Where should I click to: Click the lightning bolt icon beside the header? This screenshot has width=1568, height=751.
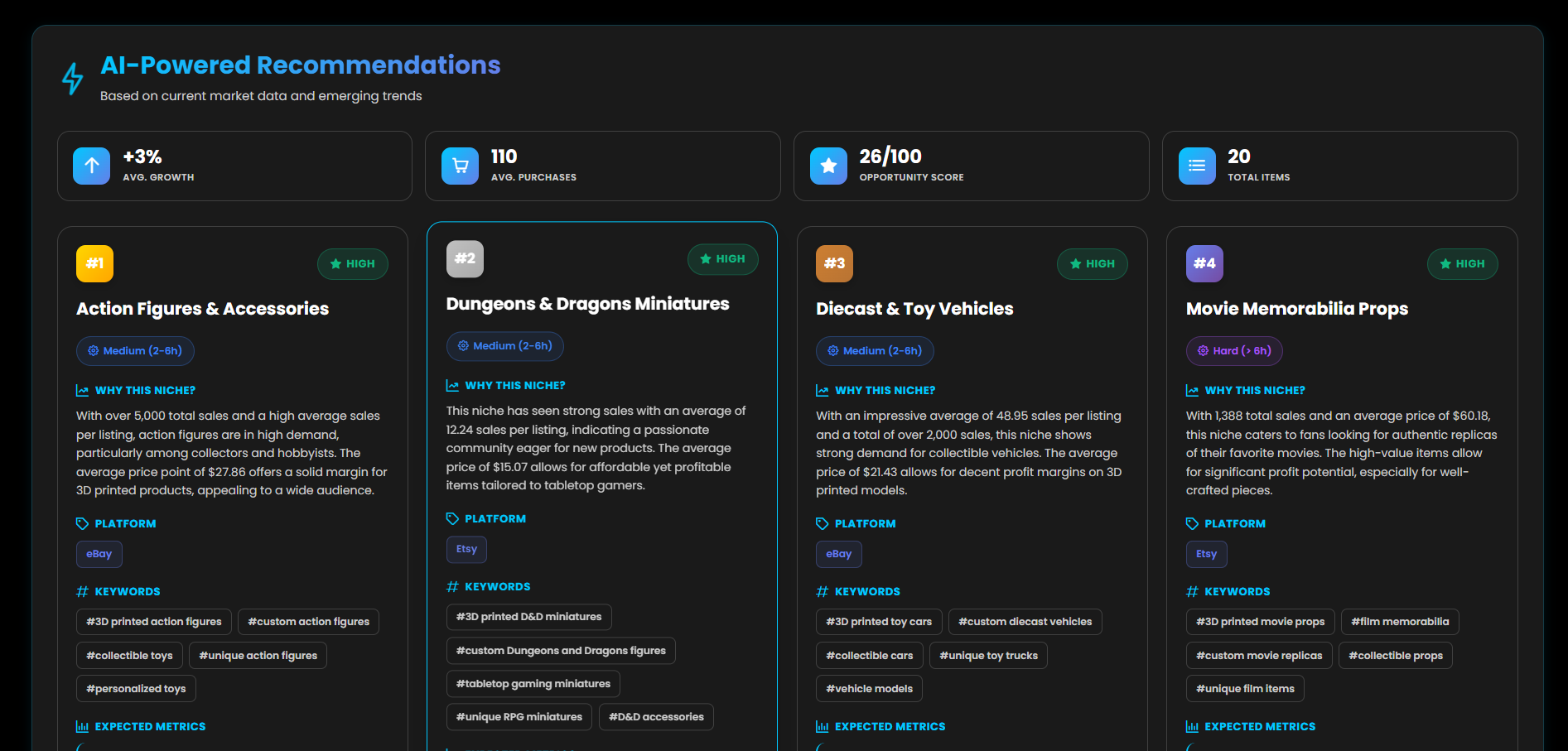pyautogui.click(x=71, y=79)
